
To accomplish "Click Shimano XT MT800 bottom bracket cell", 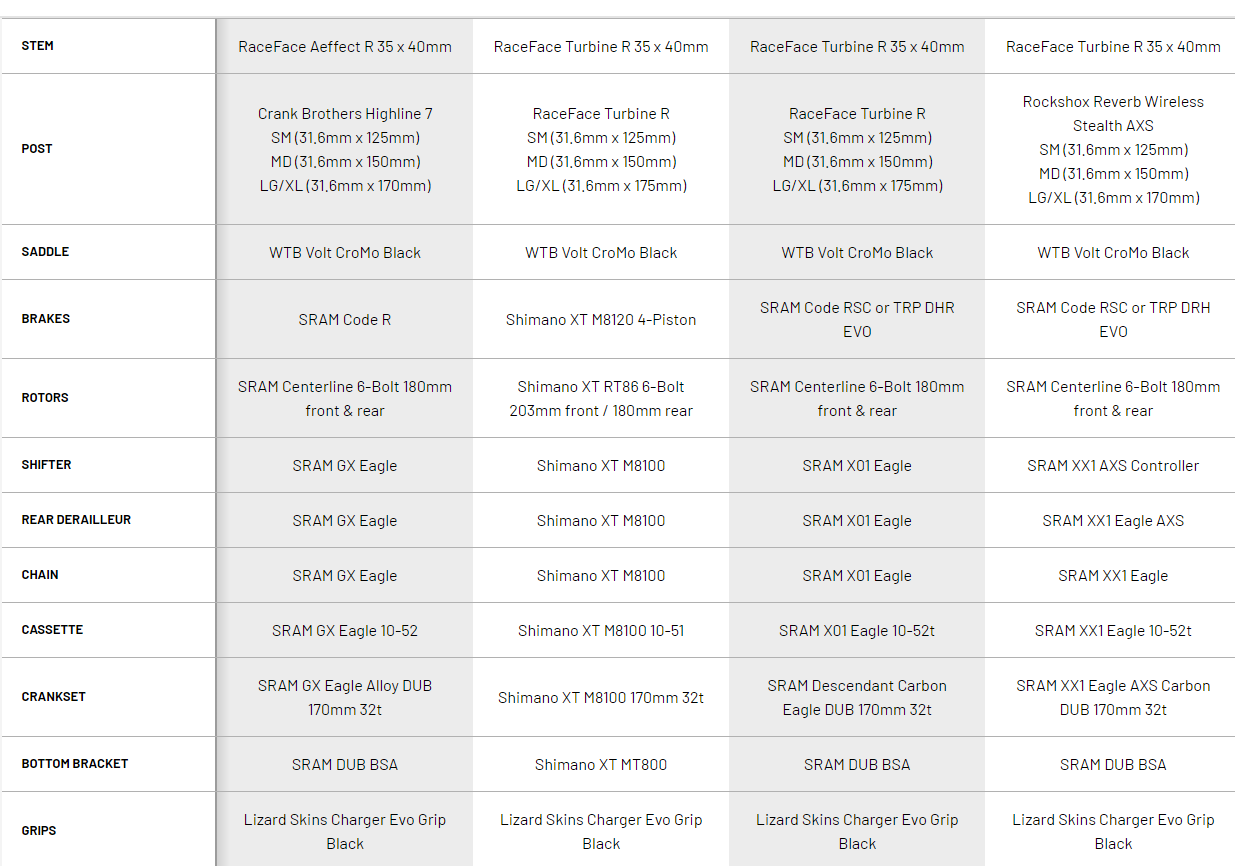I will pyautogui.click(x=601, y=765).
